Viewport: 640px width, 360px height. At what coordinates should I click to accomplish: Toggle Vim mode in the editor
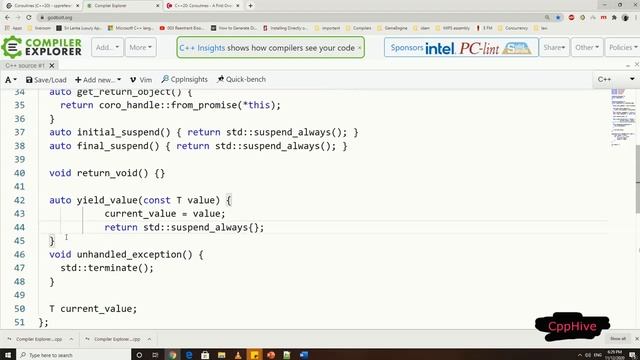click(141, 80)
